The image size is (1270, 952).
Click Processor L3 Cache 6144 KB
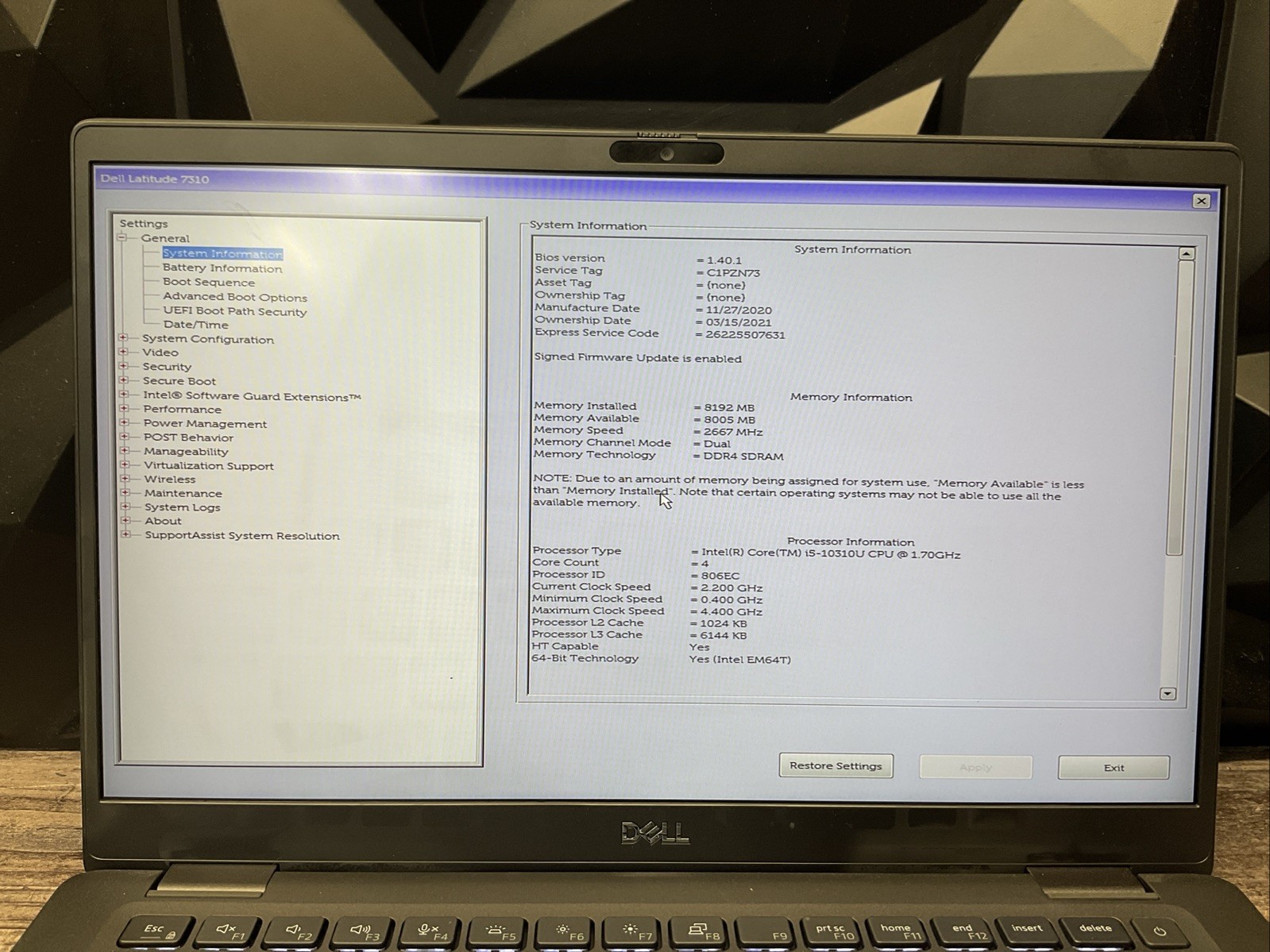pyautogui.click(x=723, y=635)
